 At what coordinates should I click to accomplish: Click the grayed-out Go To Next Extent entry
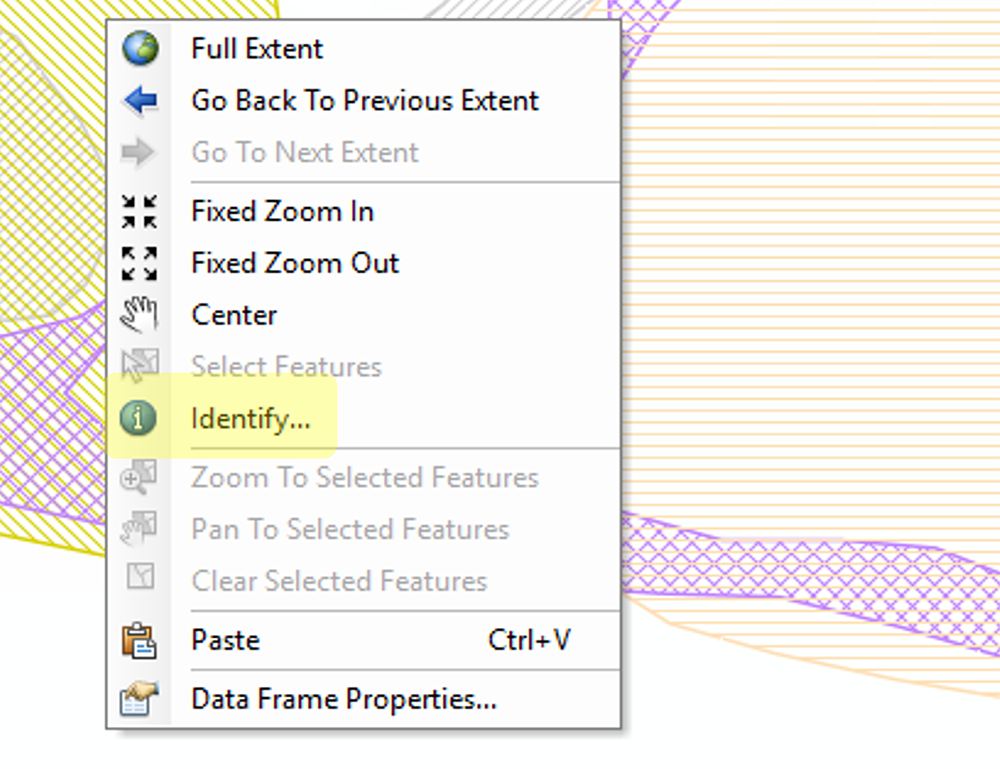pyautogui.click(x=304, y=152)
